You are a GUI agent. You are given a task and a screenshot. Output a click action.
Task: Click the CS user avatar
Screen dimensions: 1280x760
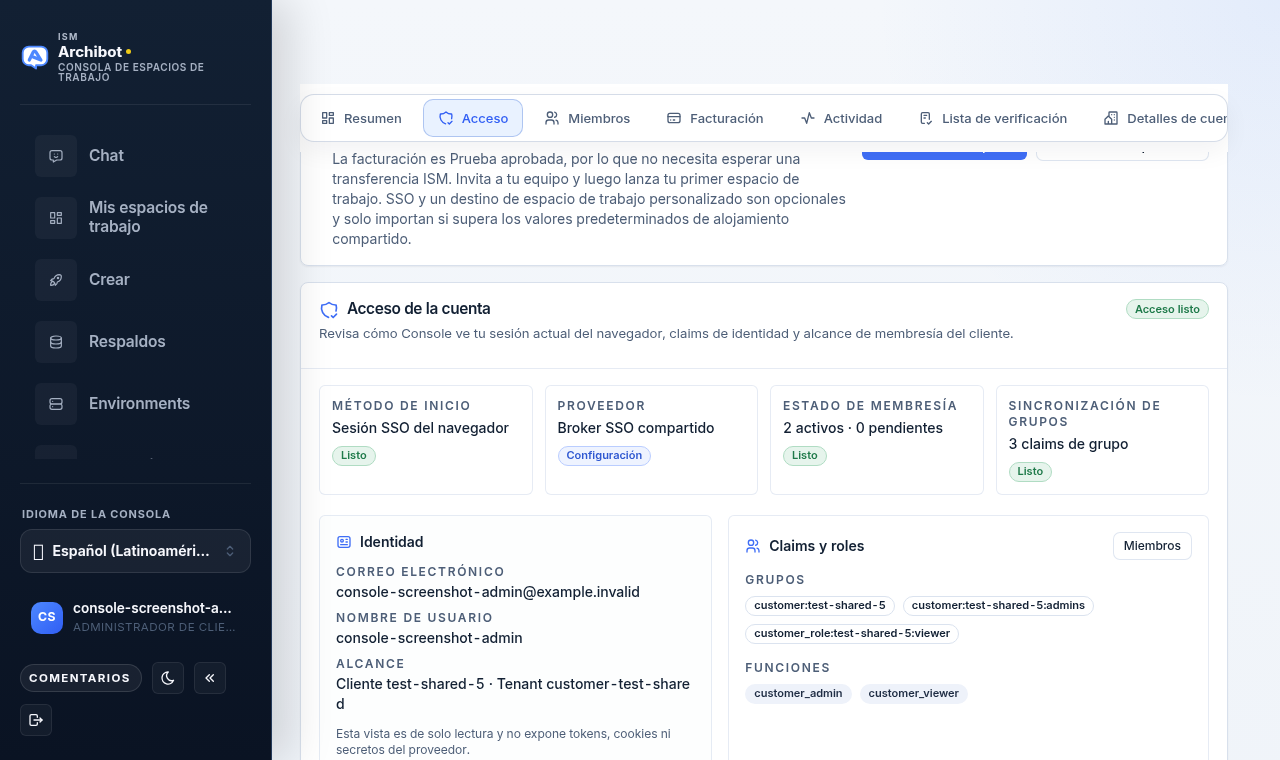pyautogui.click(x=47, y=618)
